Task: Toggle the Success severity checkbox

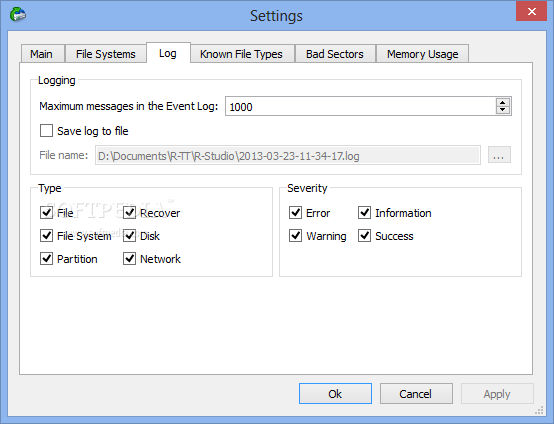Action: 364,235
